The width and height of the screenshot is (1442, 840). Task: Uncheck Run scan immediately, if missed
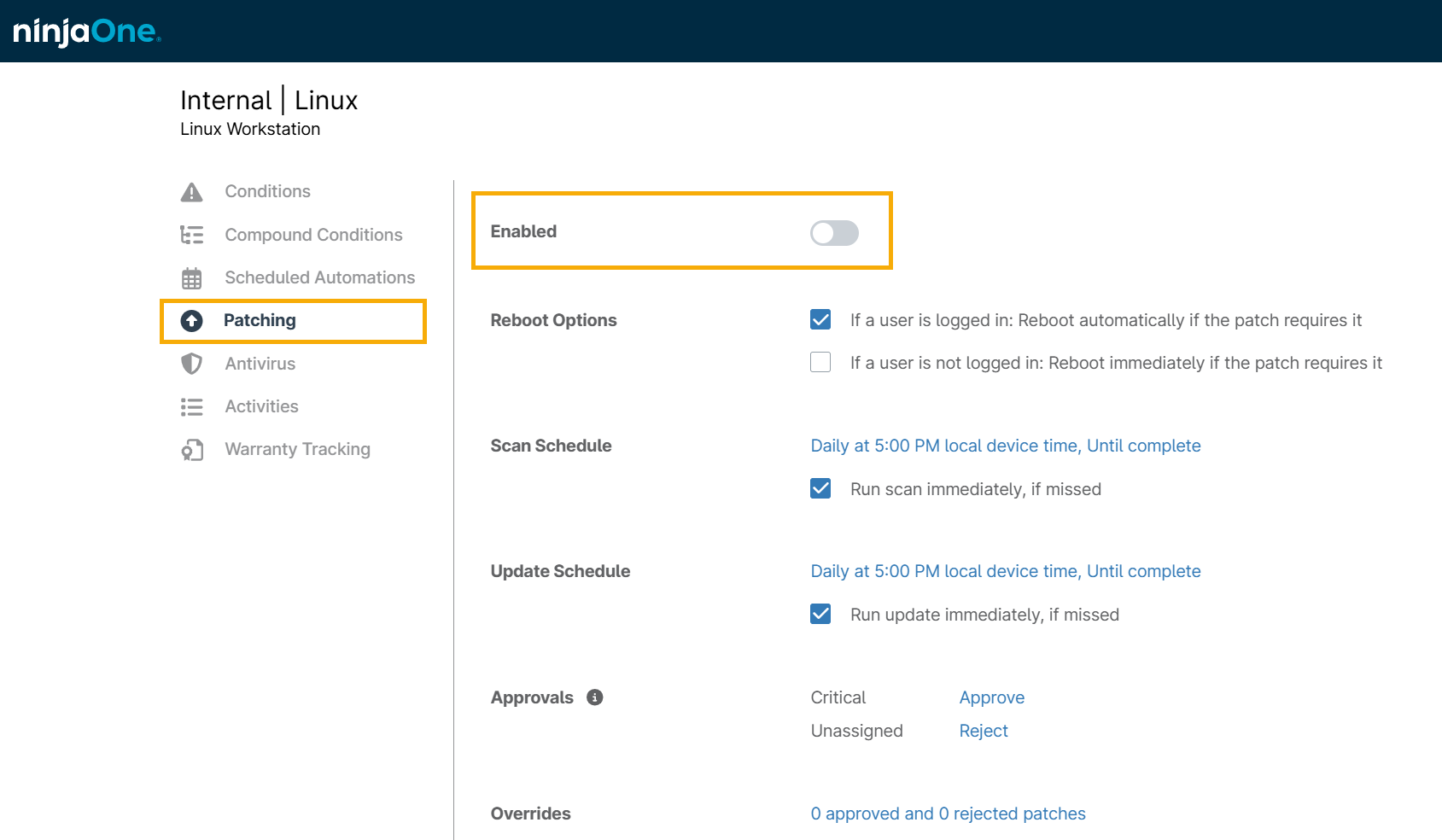pyautogui.click(x=820, y=488)
